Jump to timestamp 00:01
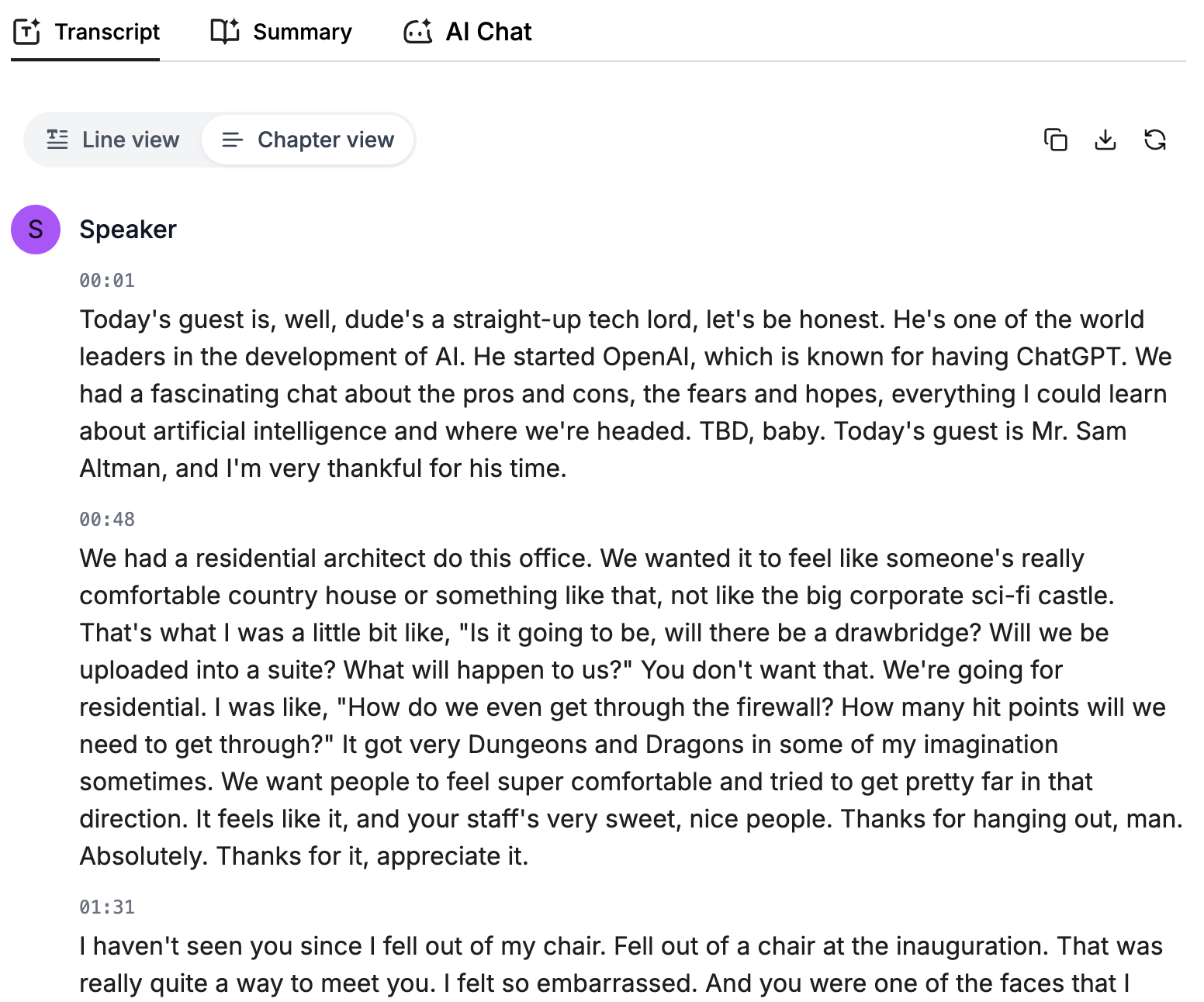Image resolution: width=1204 pixels, height=1002 pixels. [107, 281]
